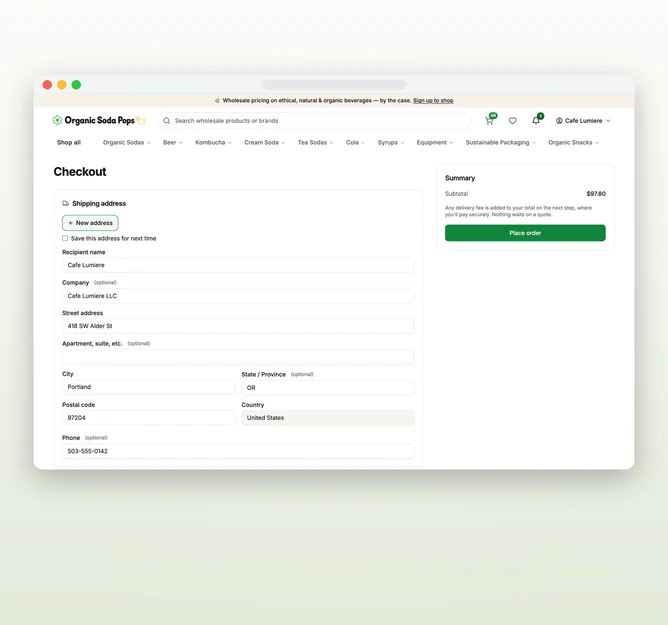
Task: Edit the Street address field
Action: tap(238, 326)
